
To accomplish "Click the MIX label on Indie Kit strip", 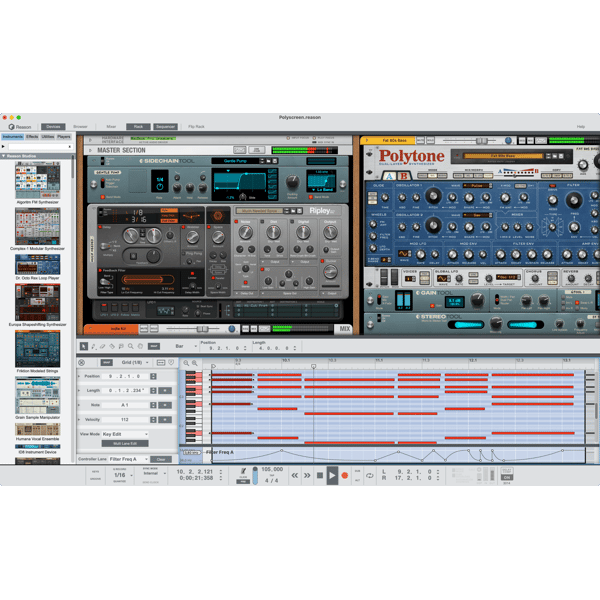I will [344, 329].
